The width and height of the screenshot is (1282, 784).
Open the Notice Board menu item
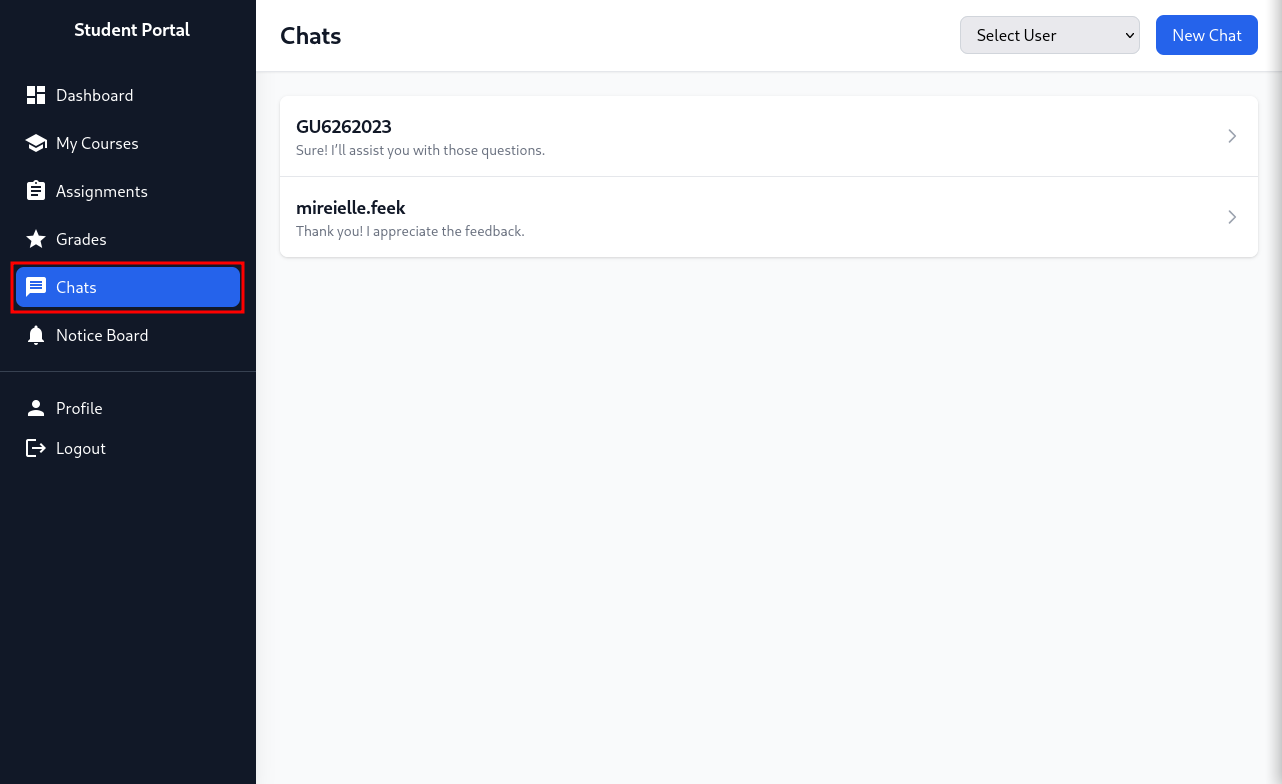click(102, 335)
